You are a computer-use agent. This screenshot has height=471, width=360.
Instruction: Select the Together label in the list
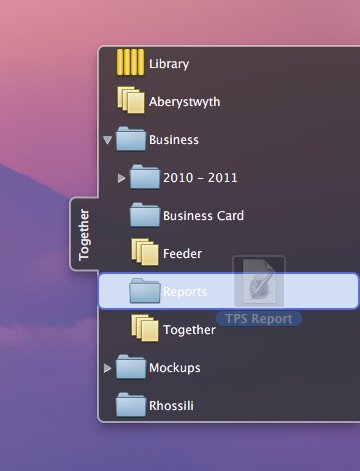coord(189,330)
